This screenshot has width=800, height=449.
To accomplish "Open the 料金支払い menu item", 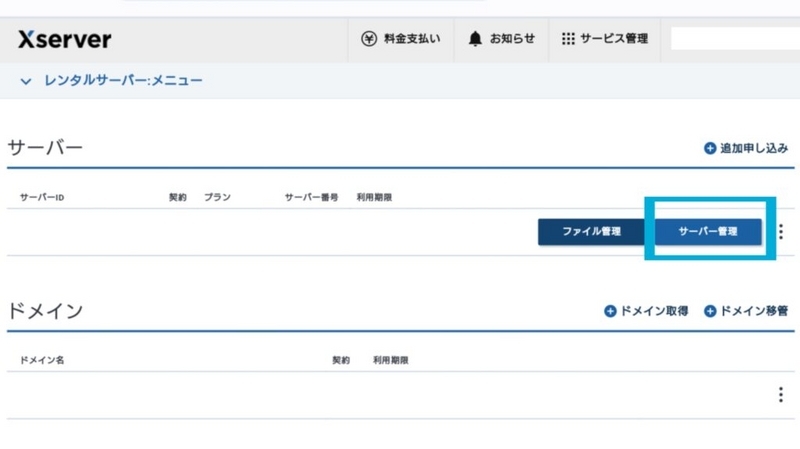I will (x=401, y=39).
